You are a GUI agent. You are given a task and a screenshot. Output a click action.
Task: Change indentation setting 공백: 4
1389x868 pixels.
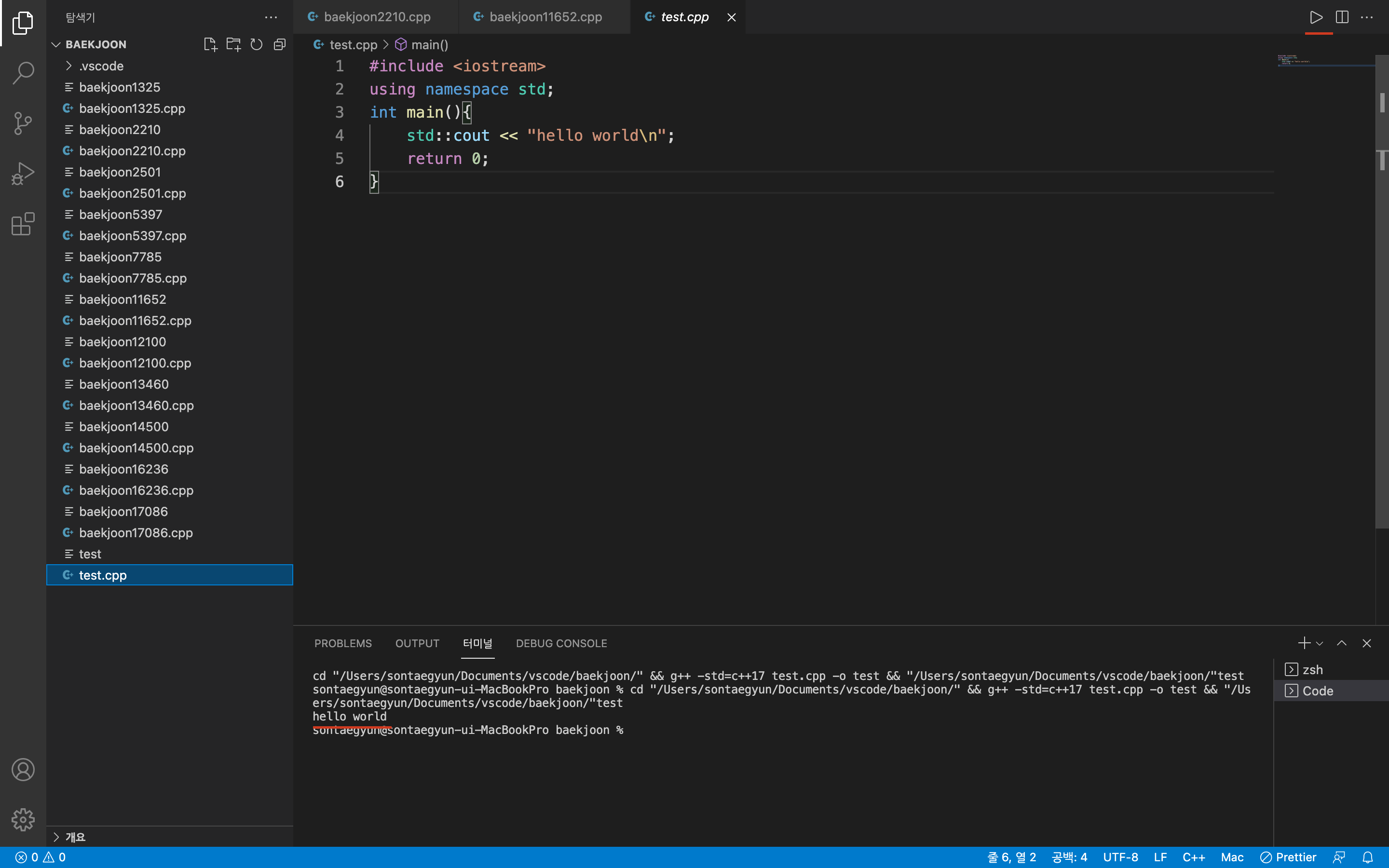(x=1069, y=857)
